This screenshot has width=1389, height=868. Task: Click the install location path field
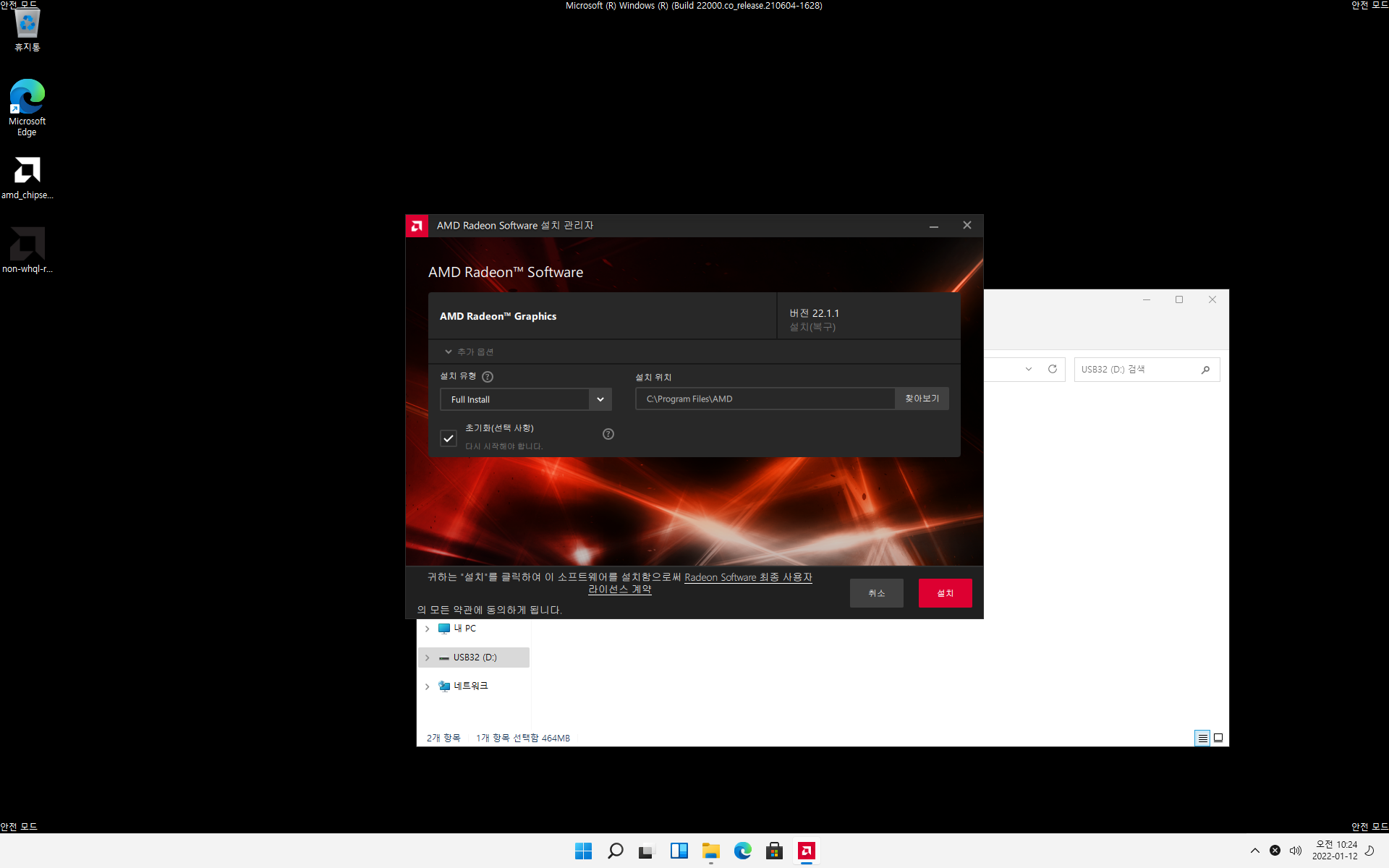[x=765, y=399]
